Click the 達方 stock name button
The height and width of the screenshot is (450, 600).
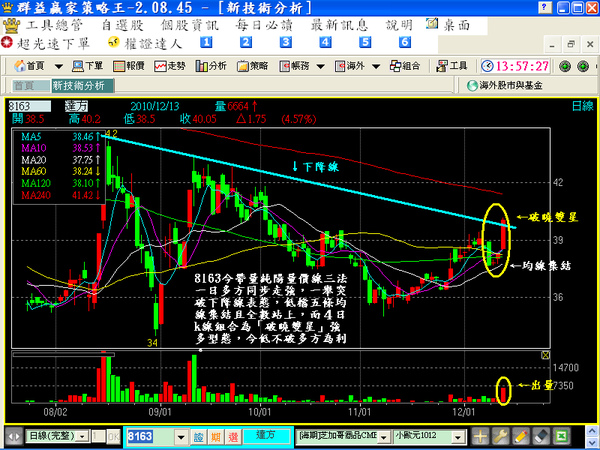(267, 436)
